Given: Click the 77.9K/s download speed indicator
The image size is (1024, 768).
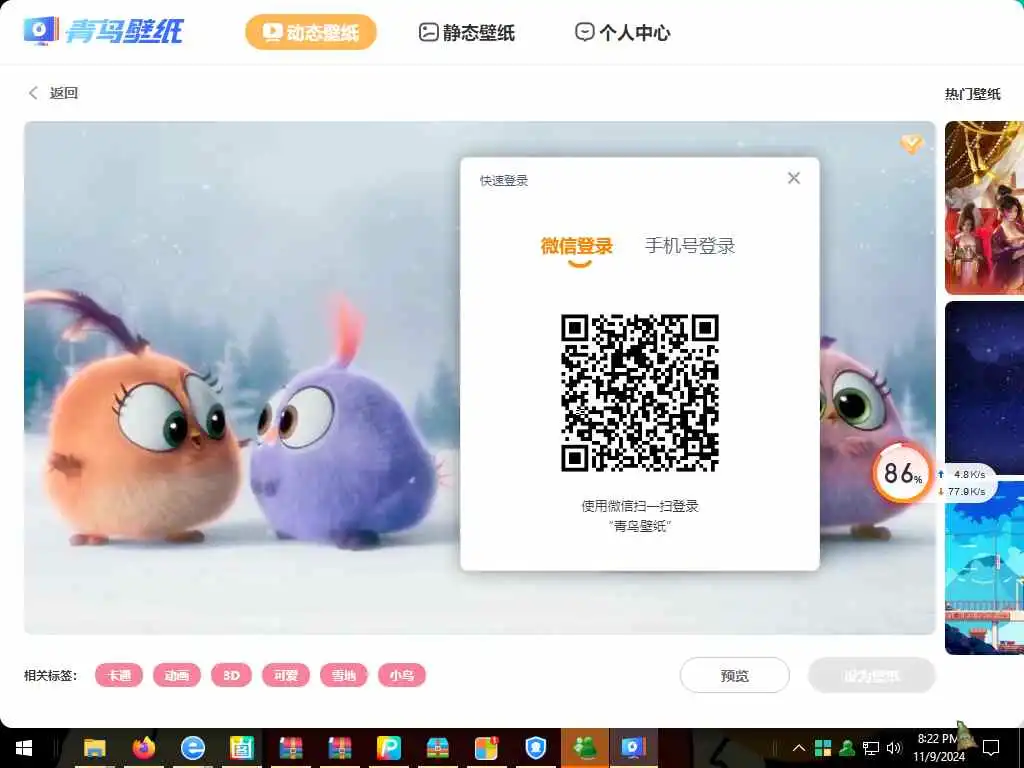Looking at the screenshot, I should tap(962, 492).
